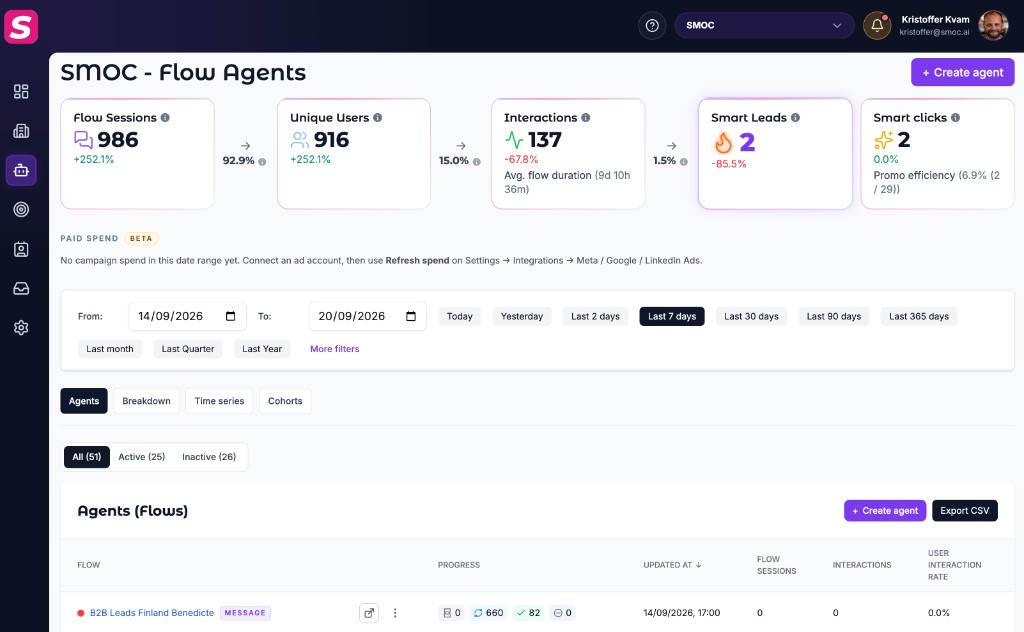Filter to Inactive (26) agents
This screenshot has height=632, width=1024.
209,457
